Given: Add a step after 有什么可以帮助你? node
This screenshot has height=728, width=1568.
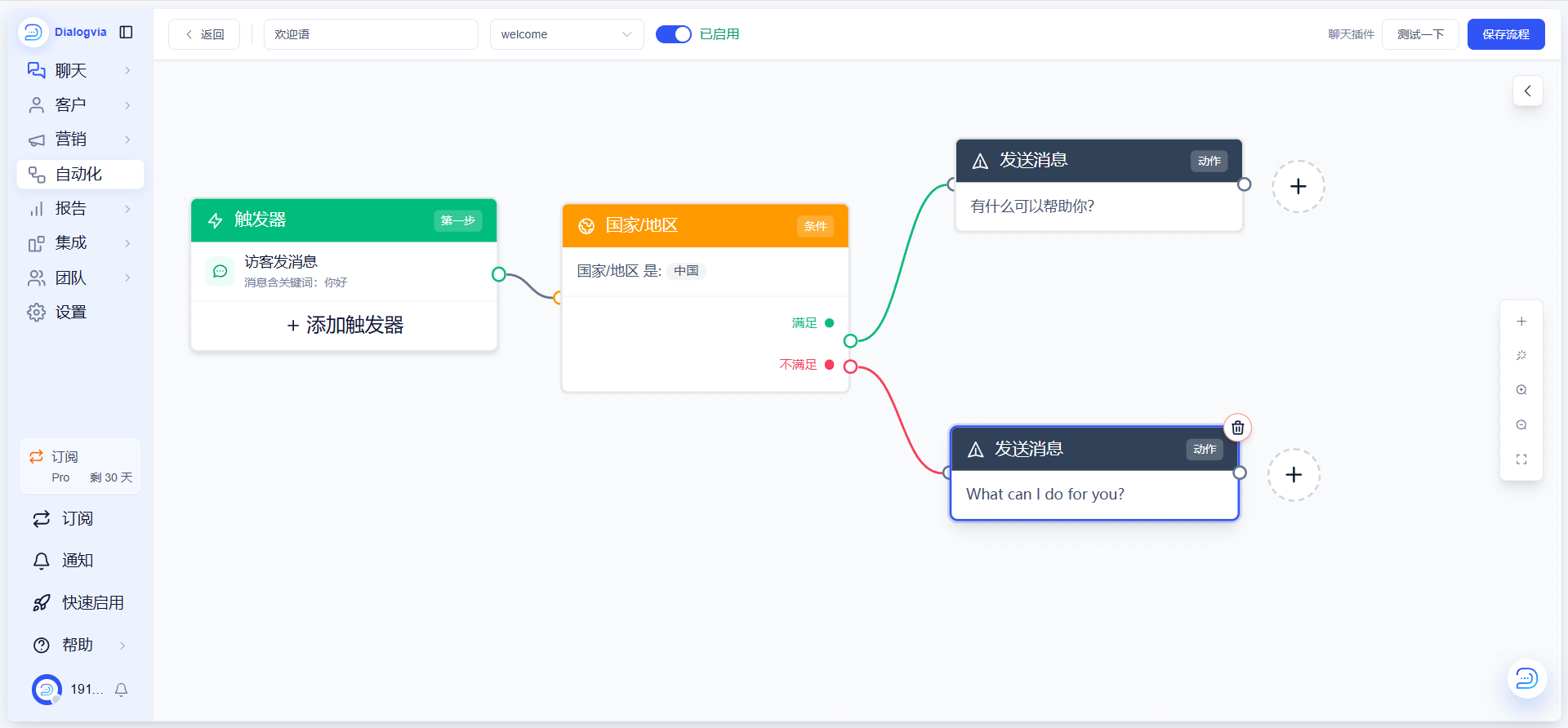Looking at the screenshot, I should pyautogui.click(x=1298, y=186).
